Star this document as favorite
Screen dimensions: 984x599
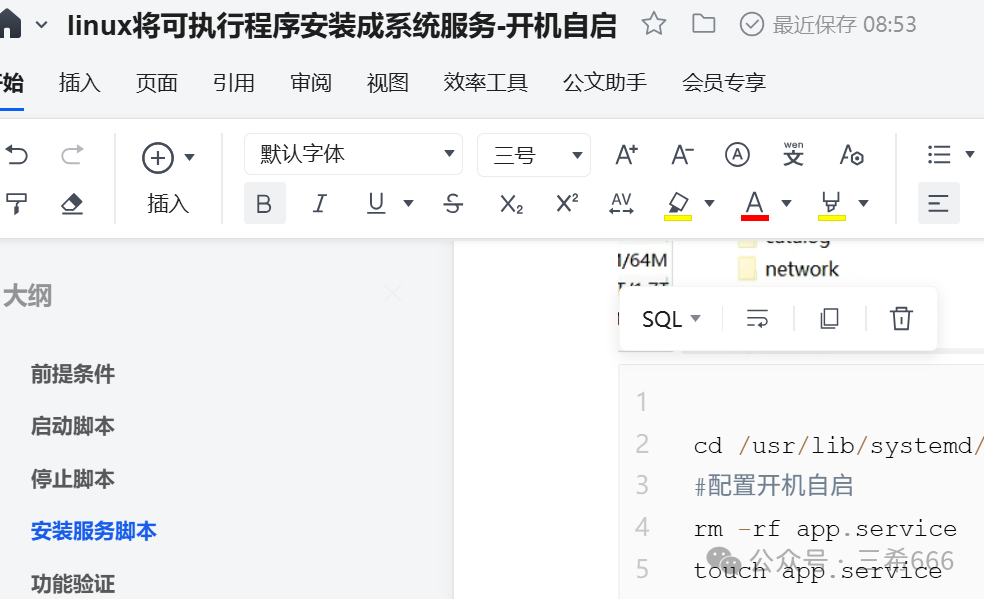click(x=654, y=24)
